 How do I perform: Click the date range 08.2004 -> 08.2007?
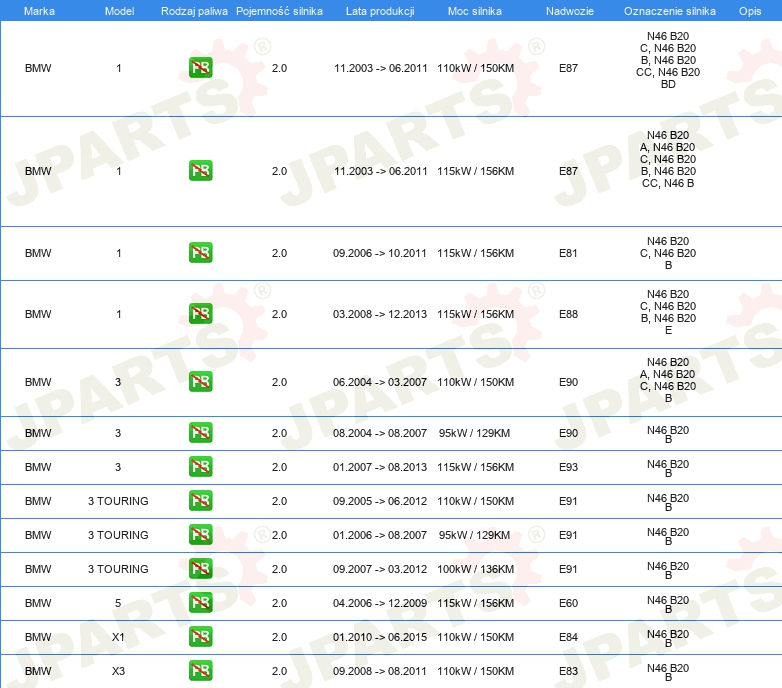tap(380, 433)
